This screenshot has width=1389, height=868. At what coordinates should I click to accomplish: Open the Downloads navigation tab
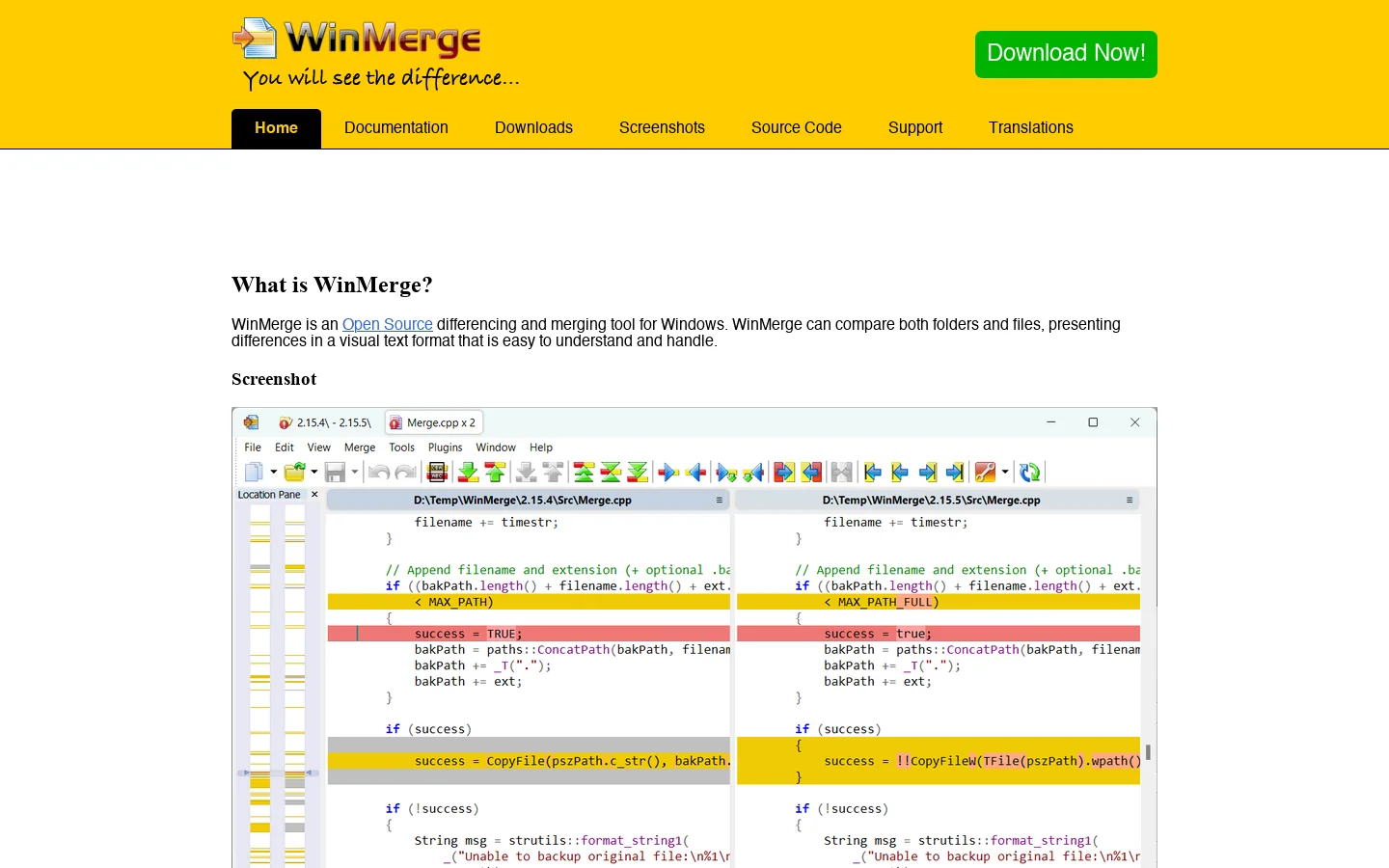533,128
